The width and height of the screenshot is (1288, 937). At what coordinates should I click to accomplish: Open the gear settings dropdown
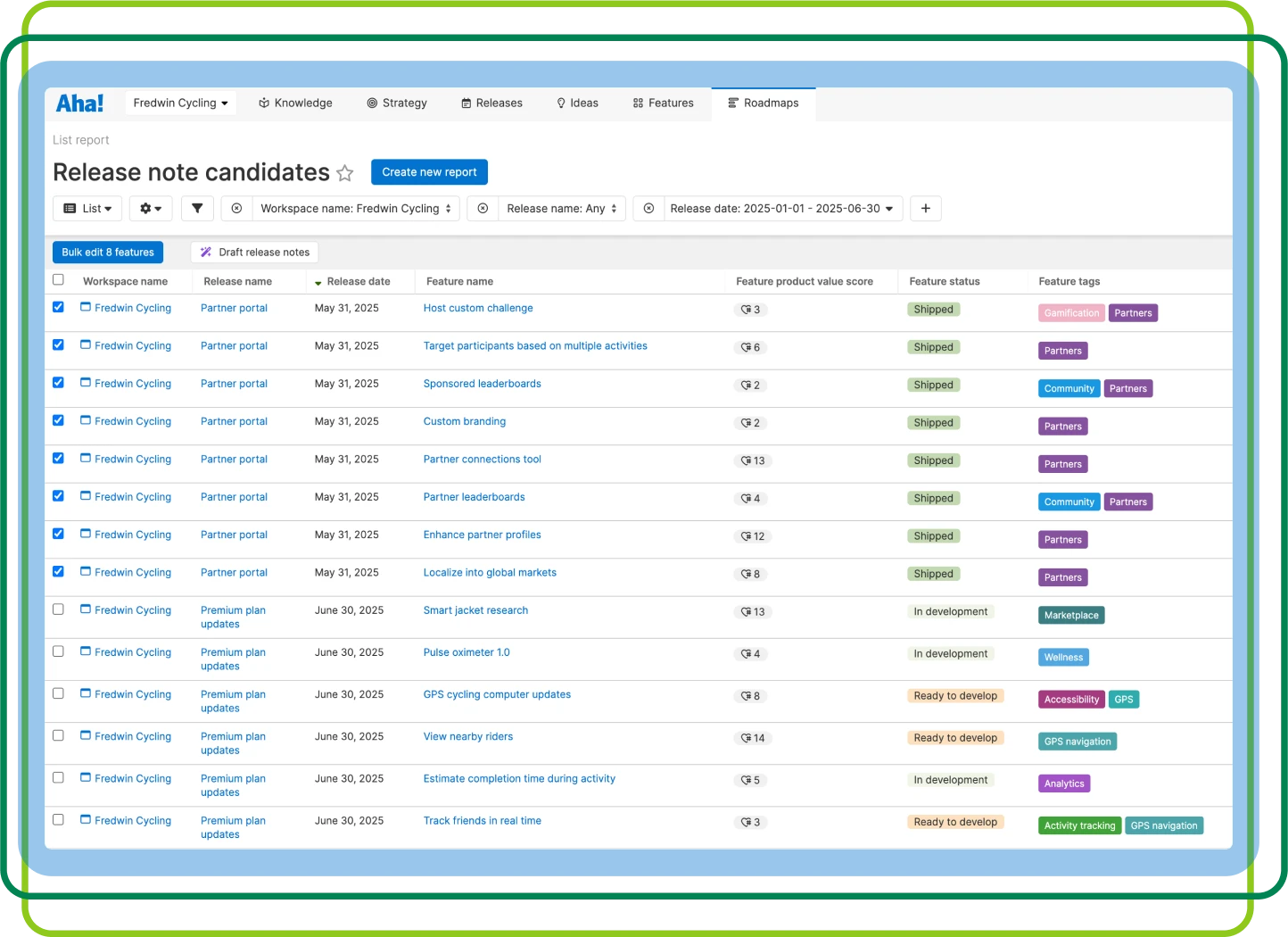coord(151,209)
